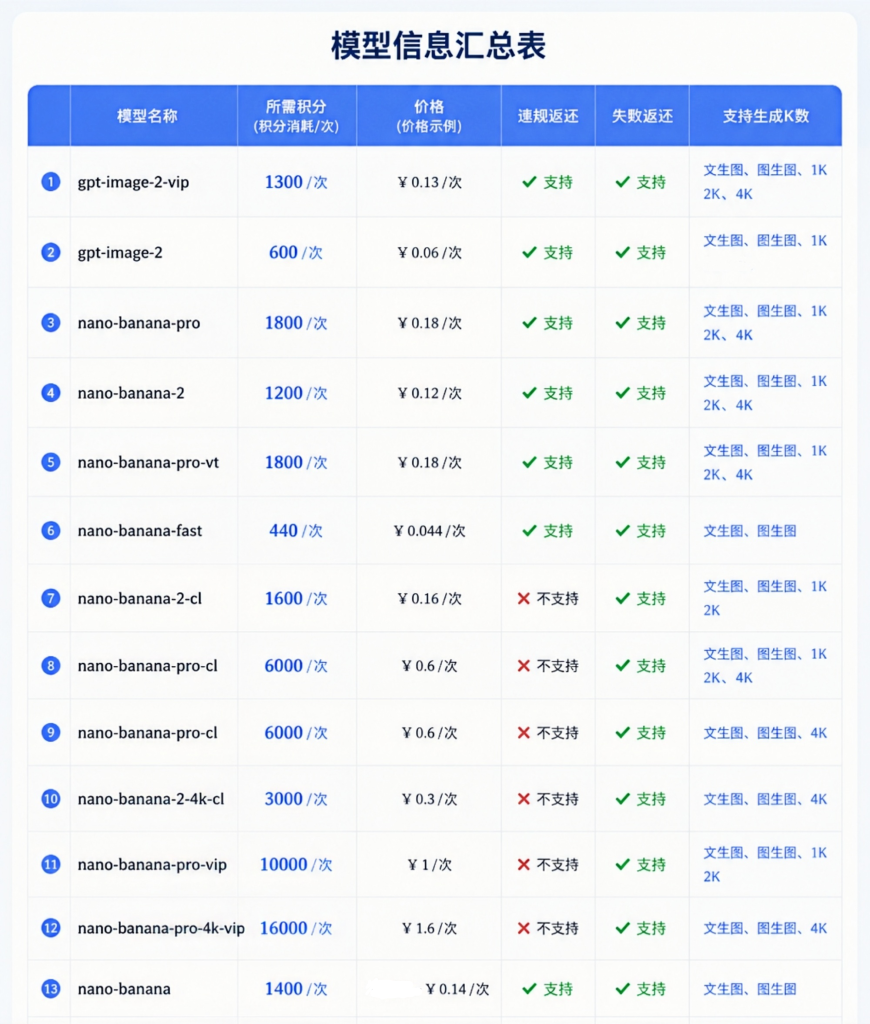870x1024 pixels.
Task: Click the points value '440 /次'
Action: coord(296,530)
